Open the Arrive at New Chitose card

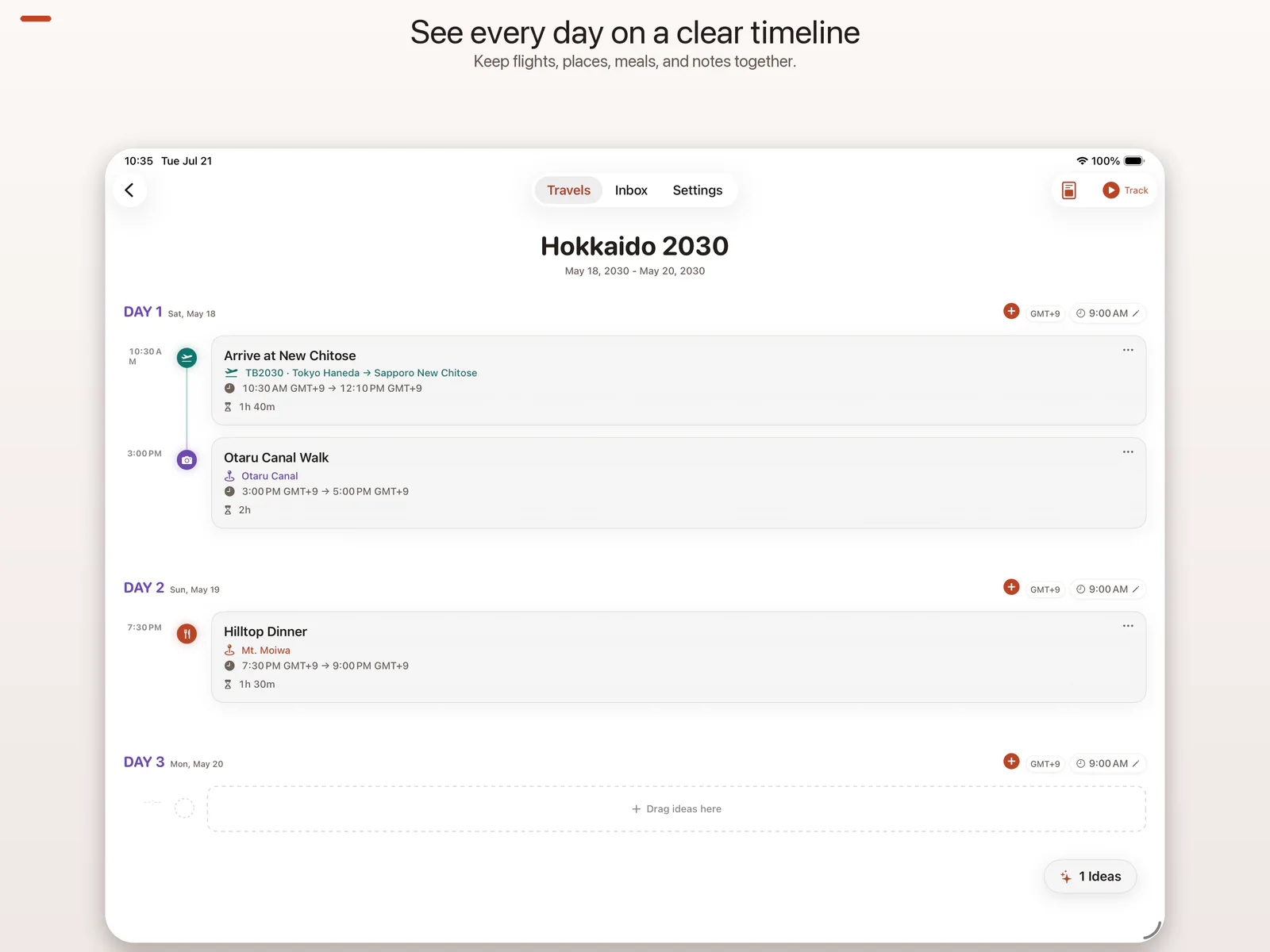[x=679, y=380]
